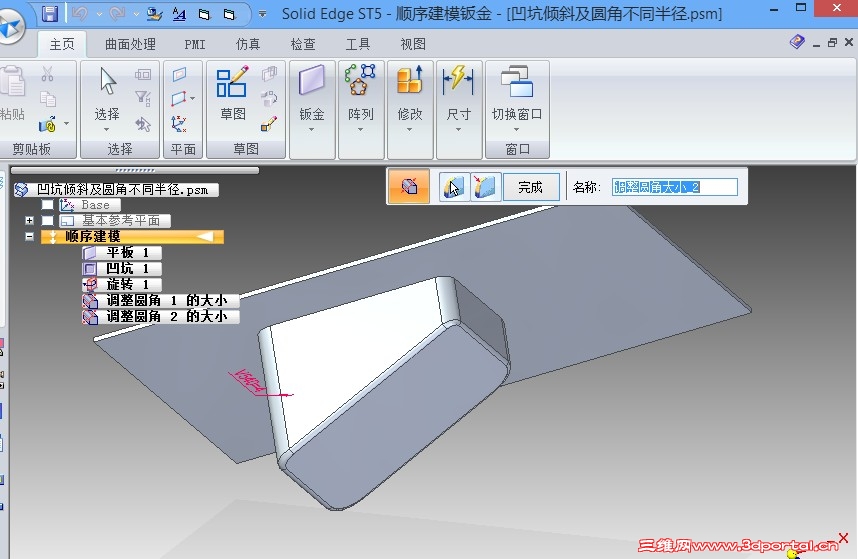858x559 pixels.
Task: Open the 尺寸 dimension menu
Action: click(459, 98)
